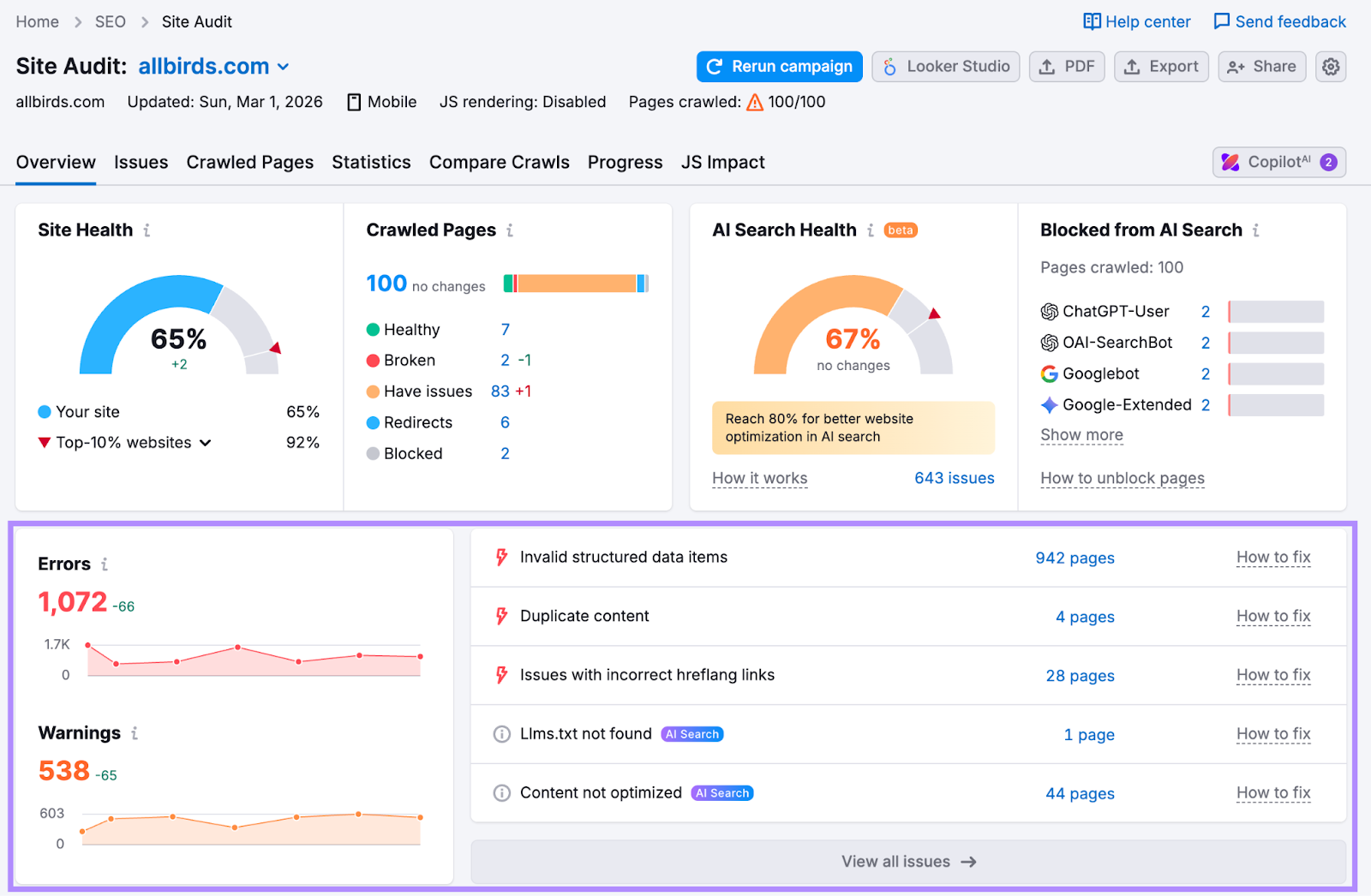Click the Site Health info icon
Screen dimensions: 1371x896
click(147, 230)
